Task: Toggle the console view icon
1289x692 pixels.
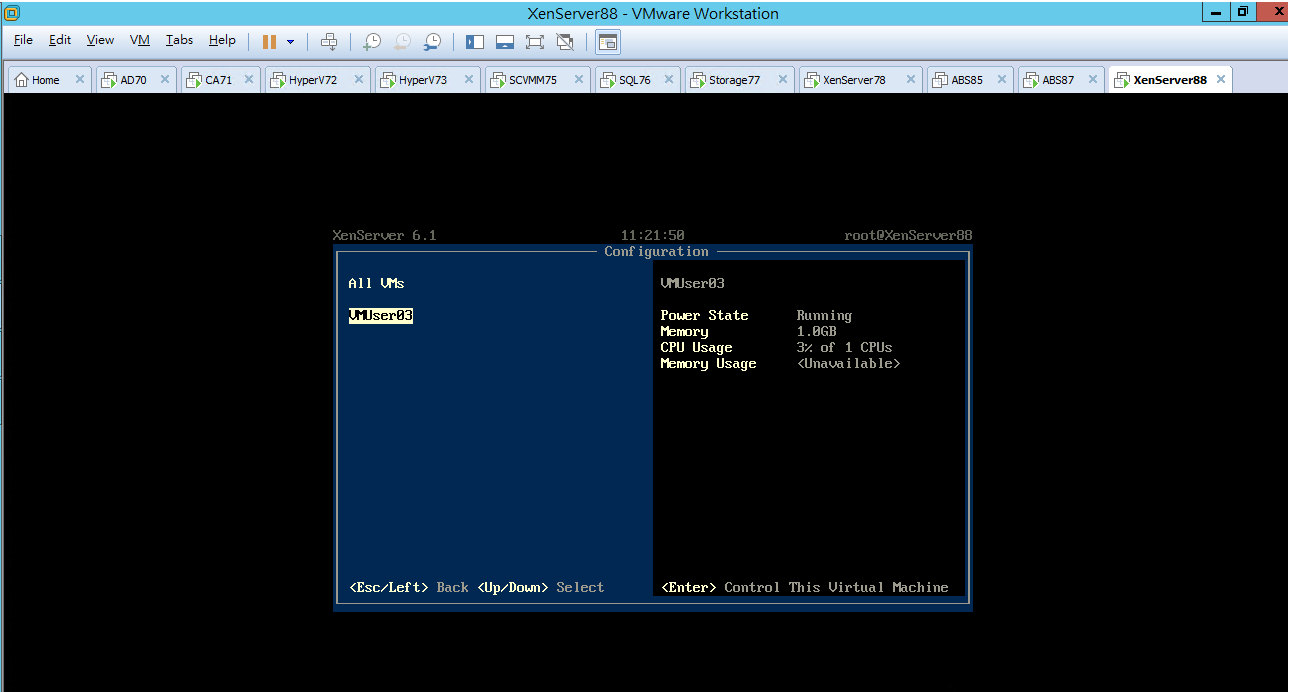Action: pos(608,41)
